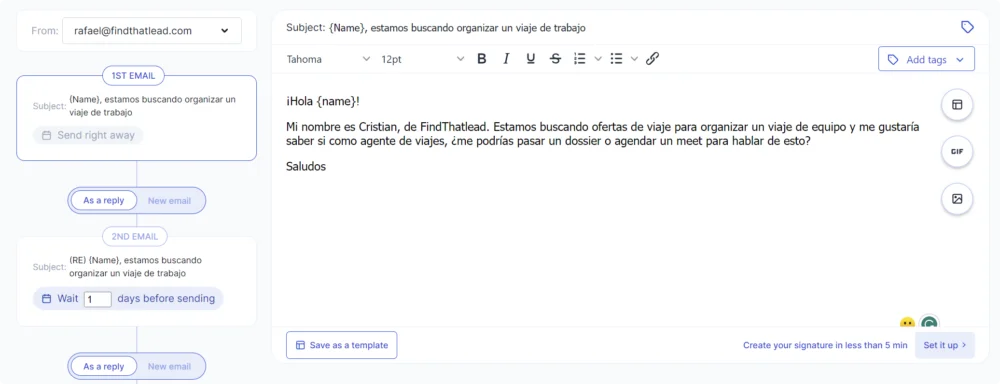Open the Tahoma font family dropdown
1000x384 pixels.
tap(328, 59)
